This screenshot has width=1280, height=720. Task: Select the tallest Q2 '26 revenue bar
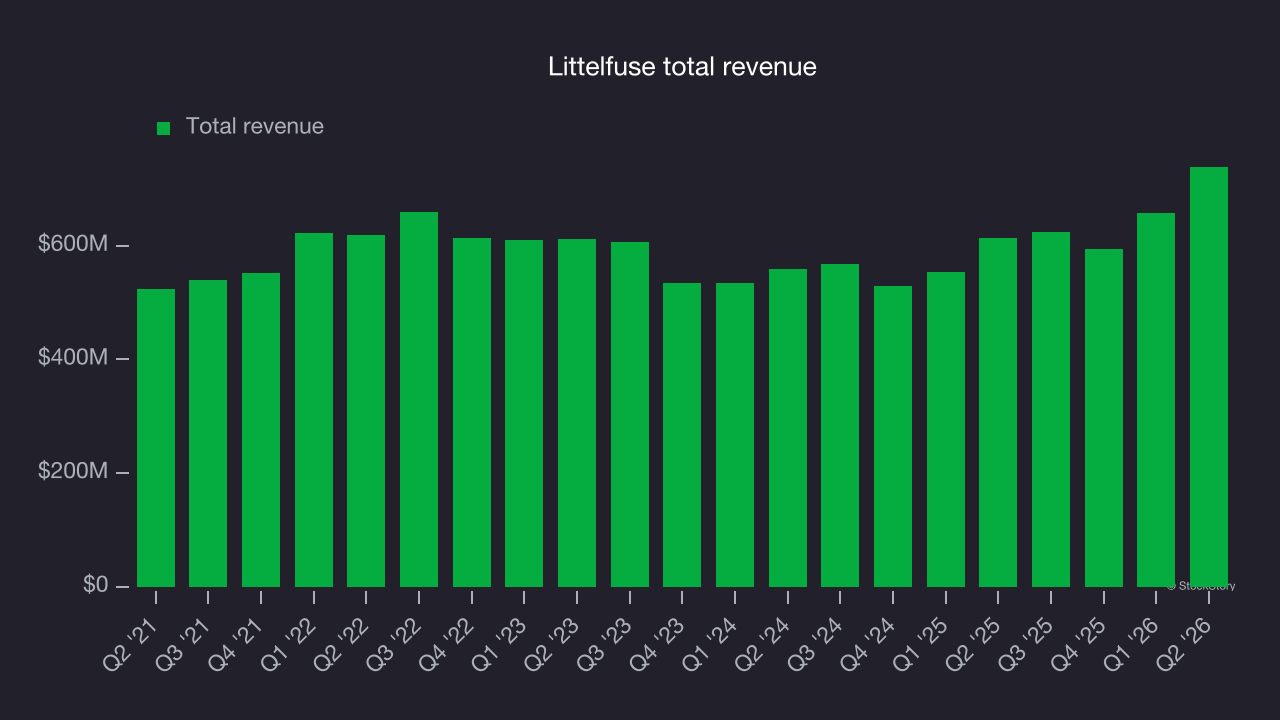tap(1209, 377)
